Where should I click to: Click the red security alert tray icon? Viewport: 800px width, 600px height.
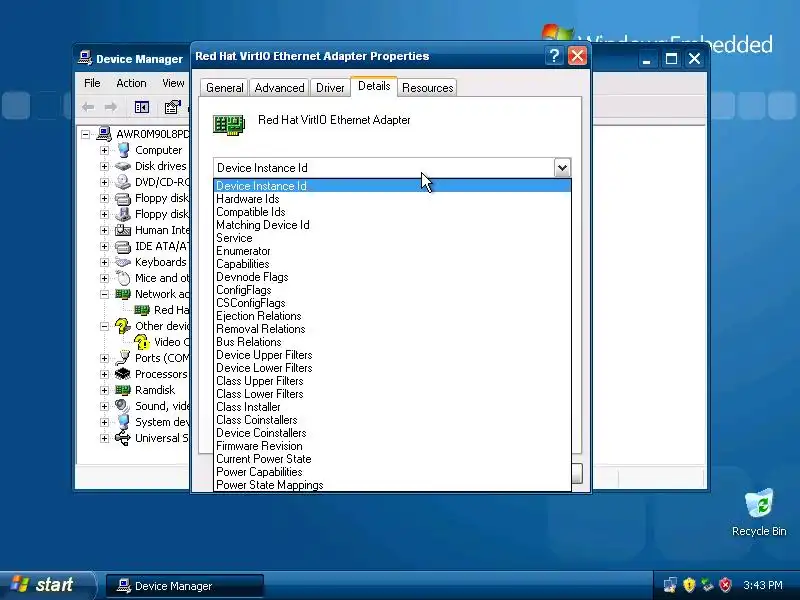726,585
